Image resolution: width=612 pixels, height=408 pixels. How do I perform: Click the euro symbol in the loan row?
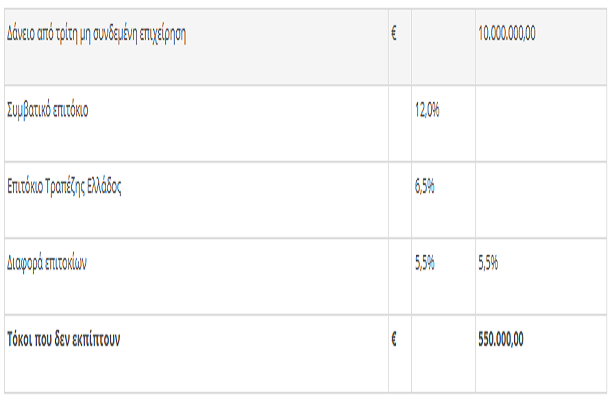pyautogui.click(x=394, y=33)
